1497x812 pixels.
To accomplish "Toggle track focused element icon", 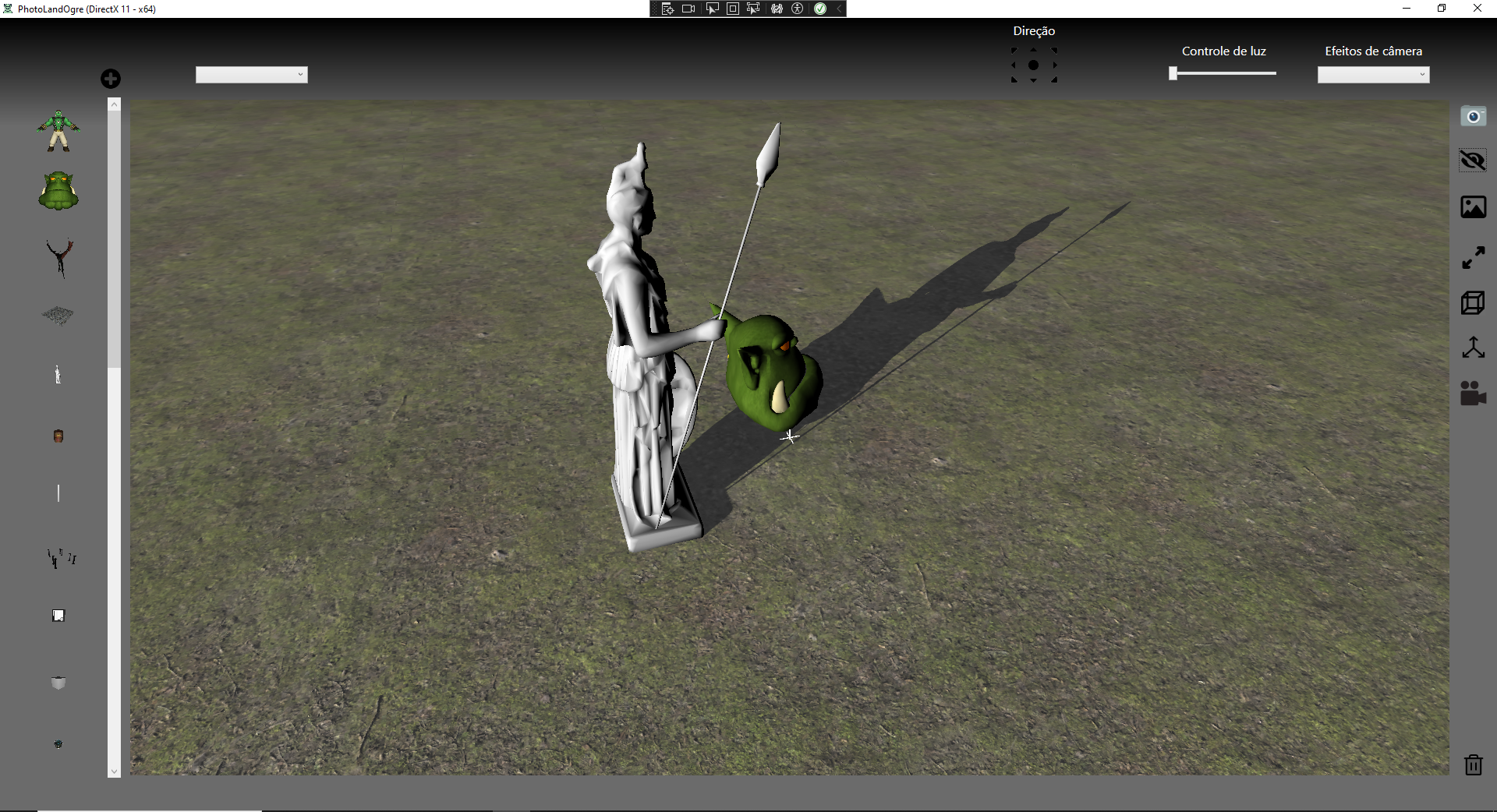I will pyautogui.click(x=753, y=9).
